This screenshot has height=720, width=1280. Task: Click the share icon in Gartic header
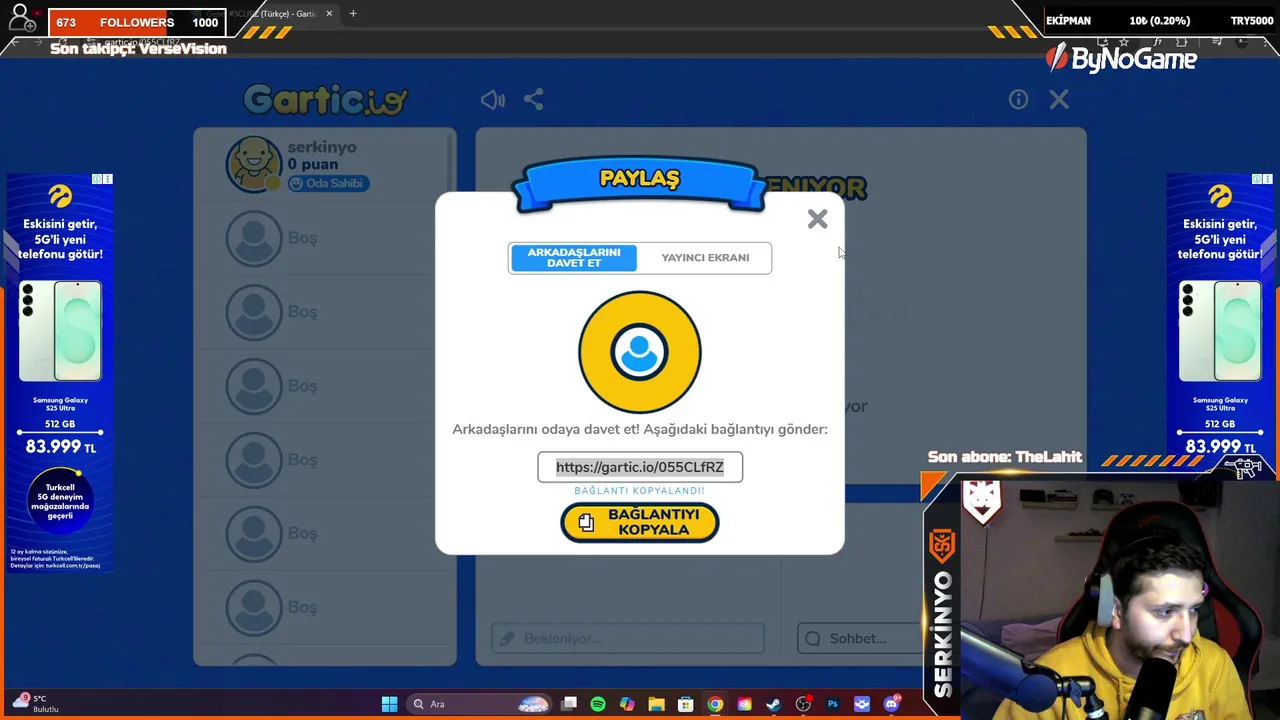coord(534,100)
